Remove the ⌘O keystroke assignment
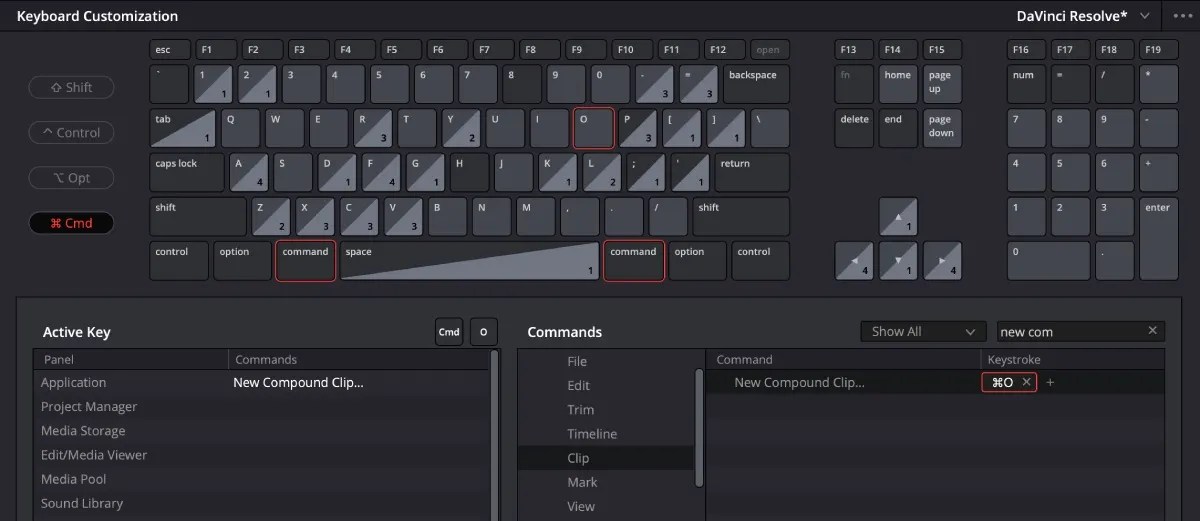The height and width of the screenshot is (521, 1200). coord(1026,382)
